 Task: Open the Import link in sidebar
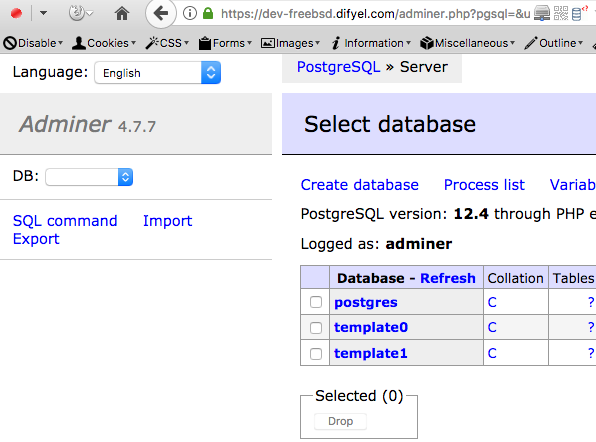[x=168, y=221]
